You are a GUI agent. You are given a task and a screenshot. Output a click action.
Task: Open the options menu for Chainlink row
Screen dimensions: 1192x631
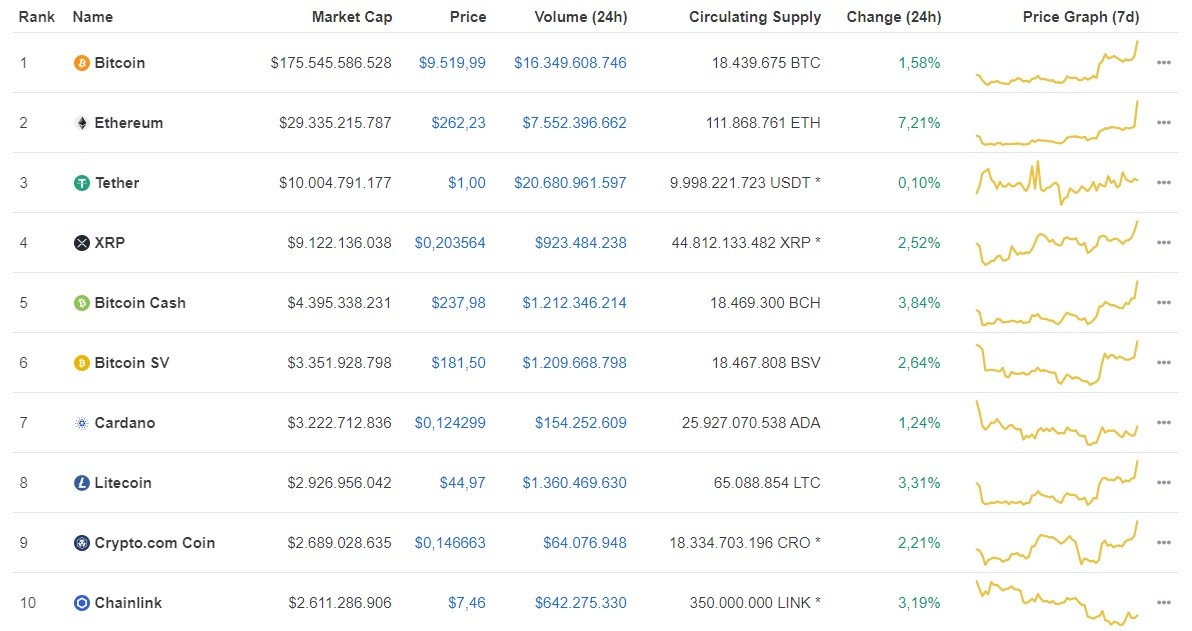tap(1163, 602)
